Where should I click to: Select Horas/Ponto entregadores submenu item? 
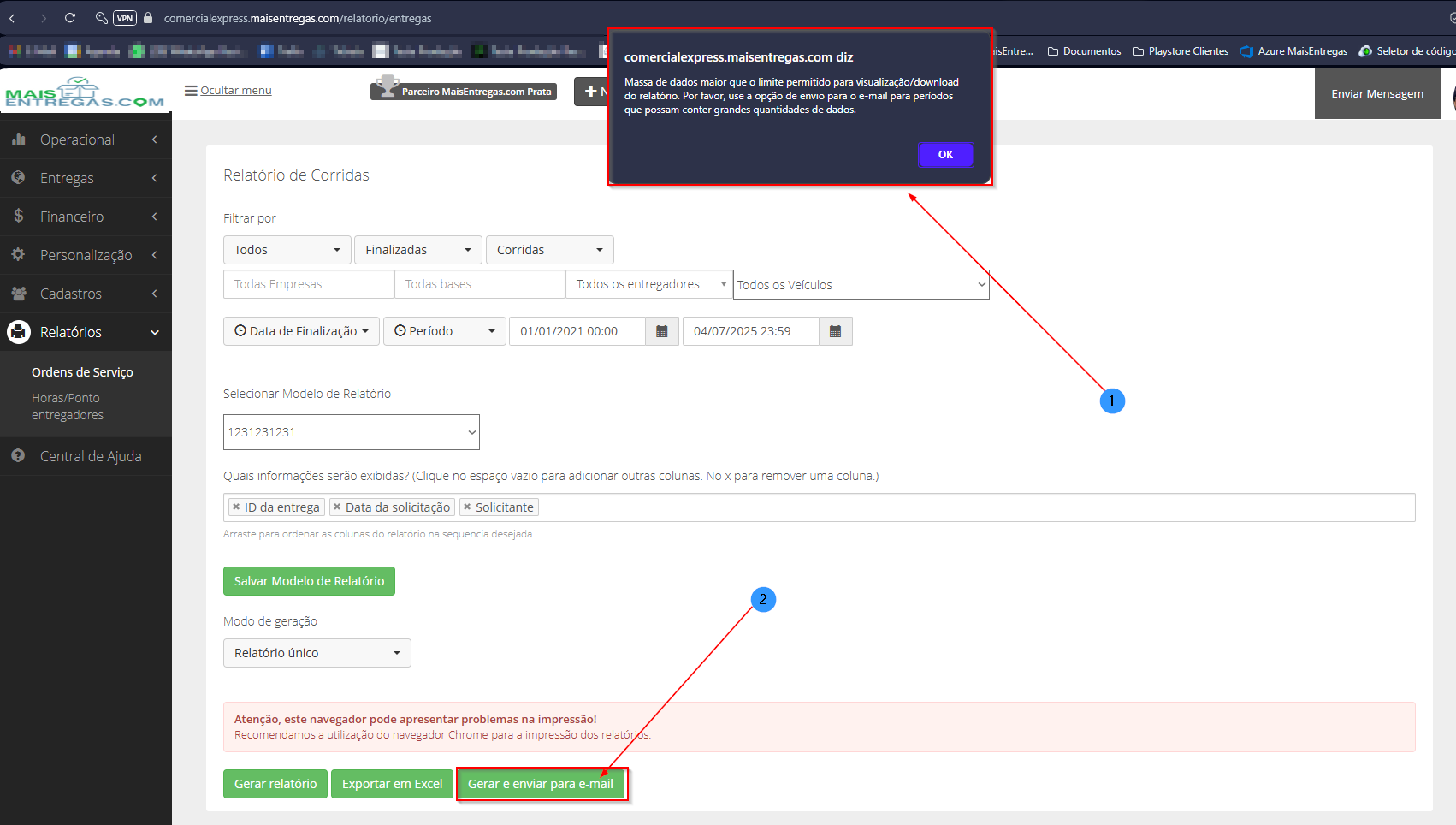[68, 407]
